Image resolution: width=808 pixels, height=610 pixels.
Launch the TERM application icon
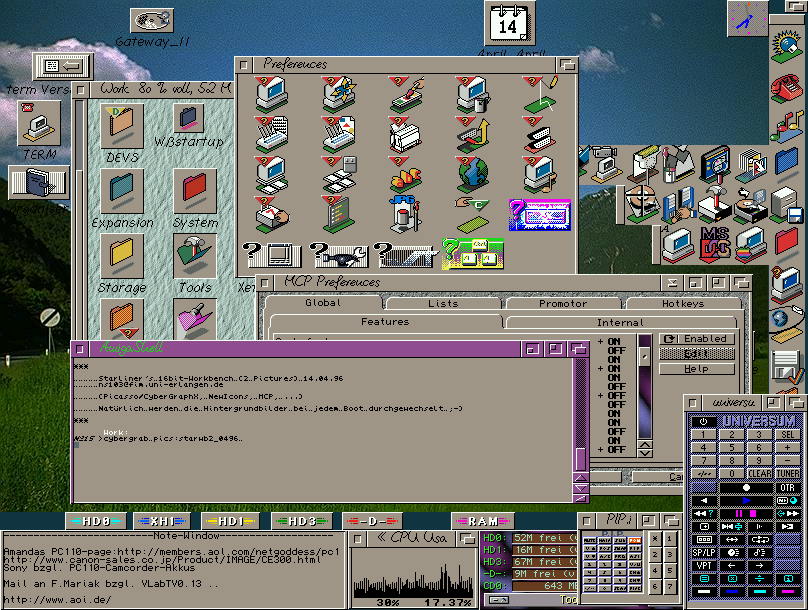tap(39, 126)
